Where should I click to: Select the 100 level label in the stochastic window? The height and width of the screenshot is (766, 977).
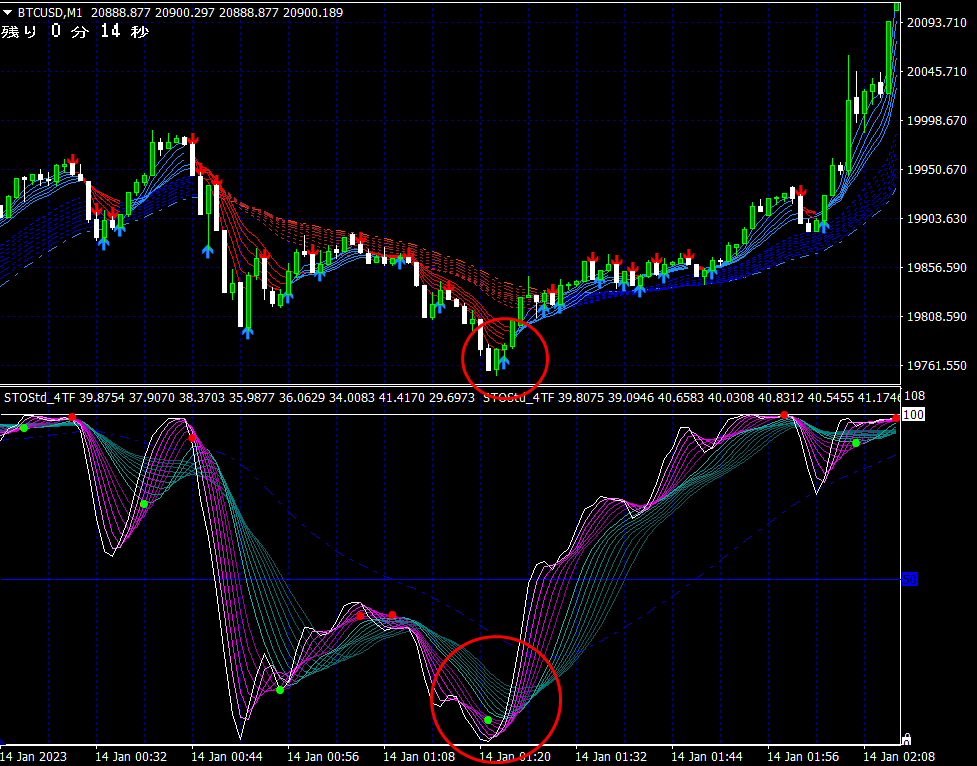(913, 414)
